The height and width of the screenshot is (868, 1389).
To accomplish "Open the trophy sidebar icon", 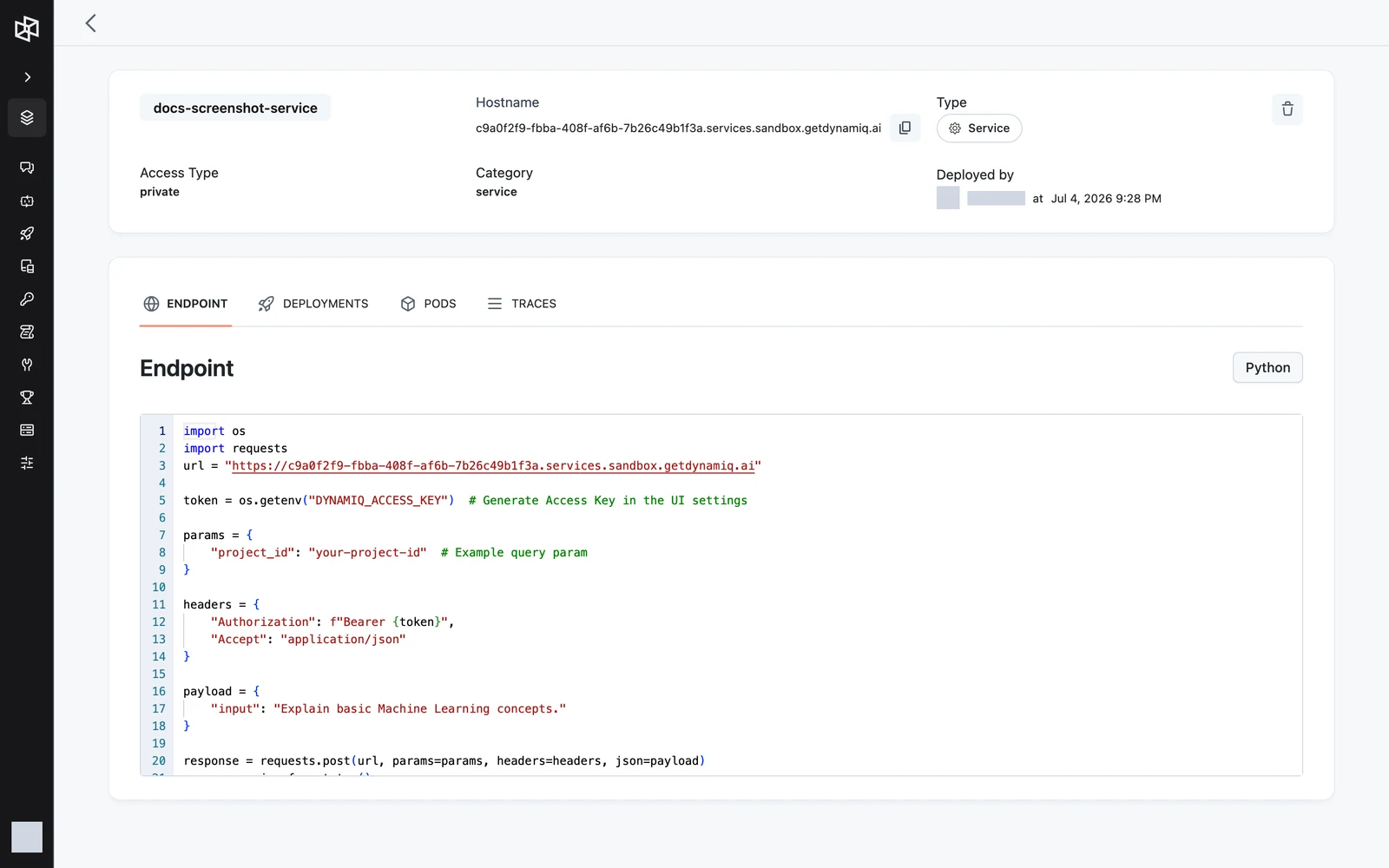I will click(27, 398).
